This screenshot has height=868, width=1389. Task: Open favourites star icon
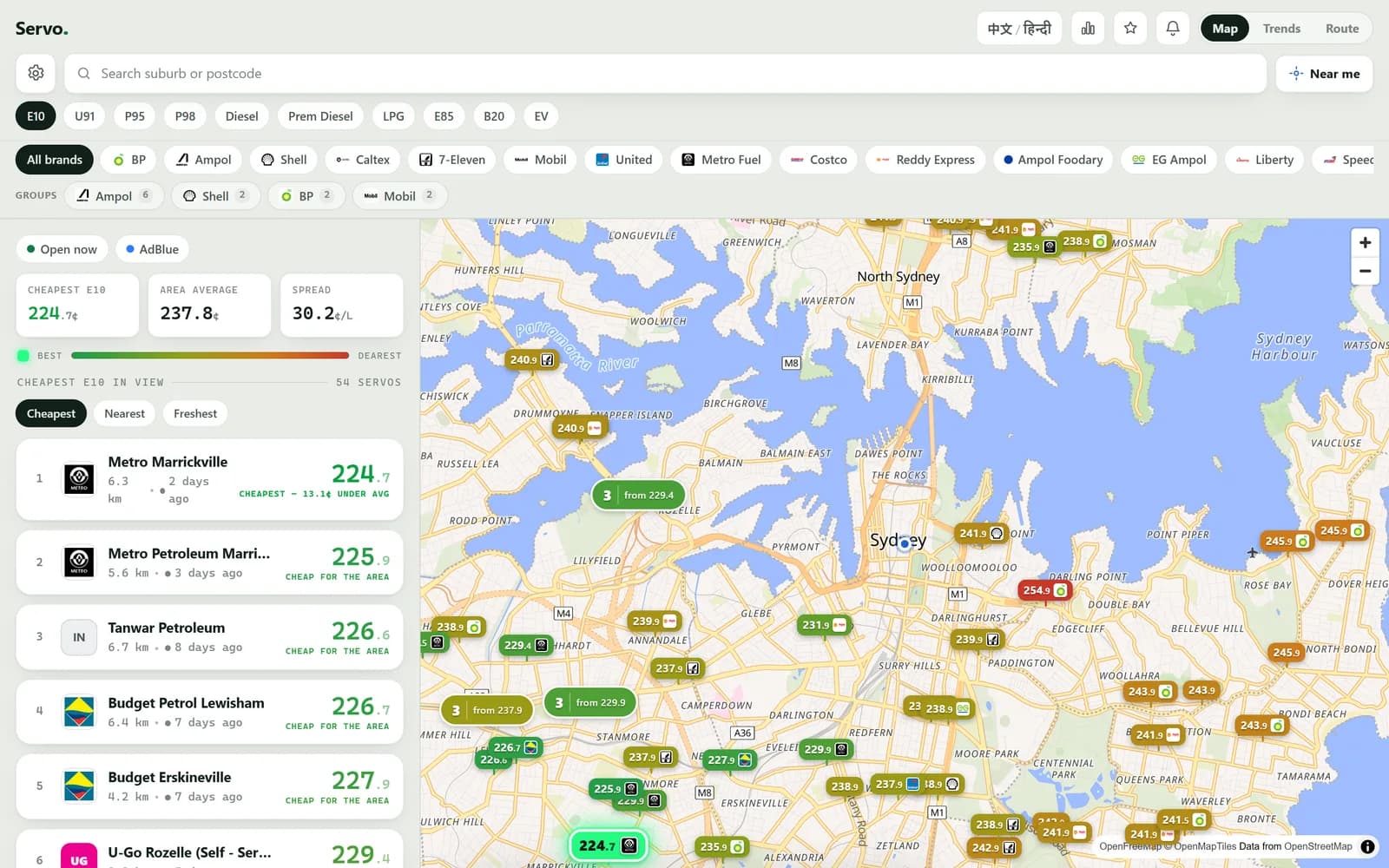click(x=1130, y=29)
